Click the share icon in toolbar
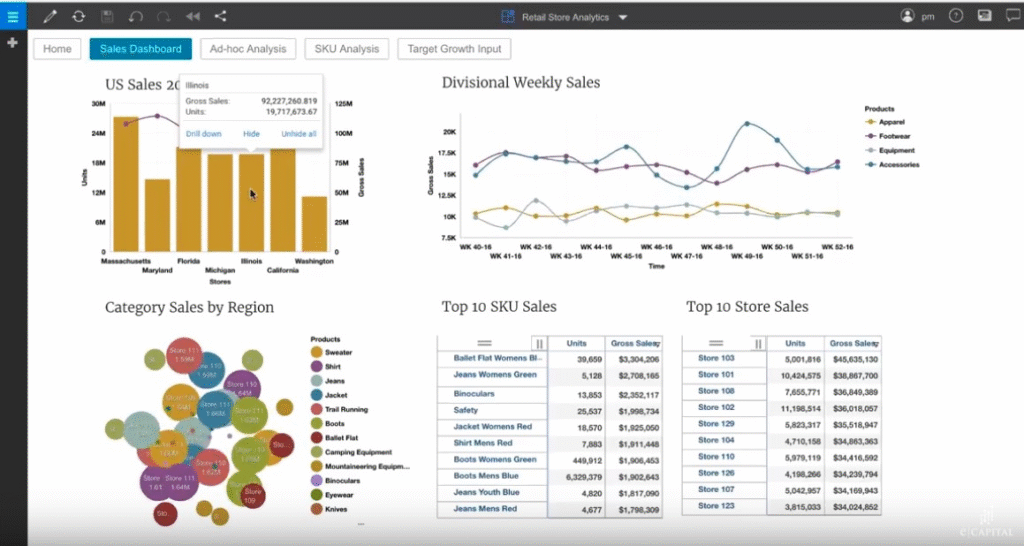Screen dimensions: 1024x546 [220, 16]
